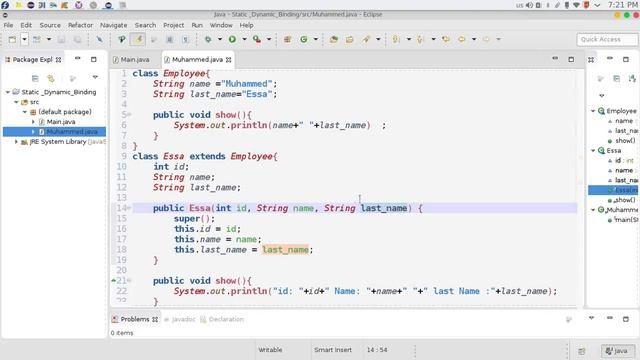The height and width of the screenshot is (360, 640).
Task: Open the Debug configurations dropdown arrow
Action: 220,39
